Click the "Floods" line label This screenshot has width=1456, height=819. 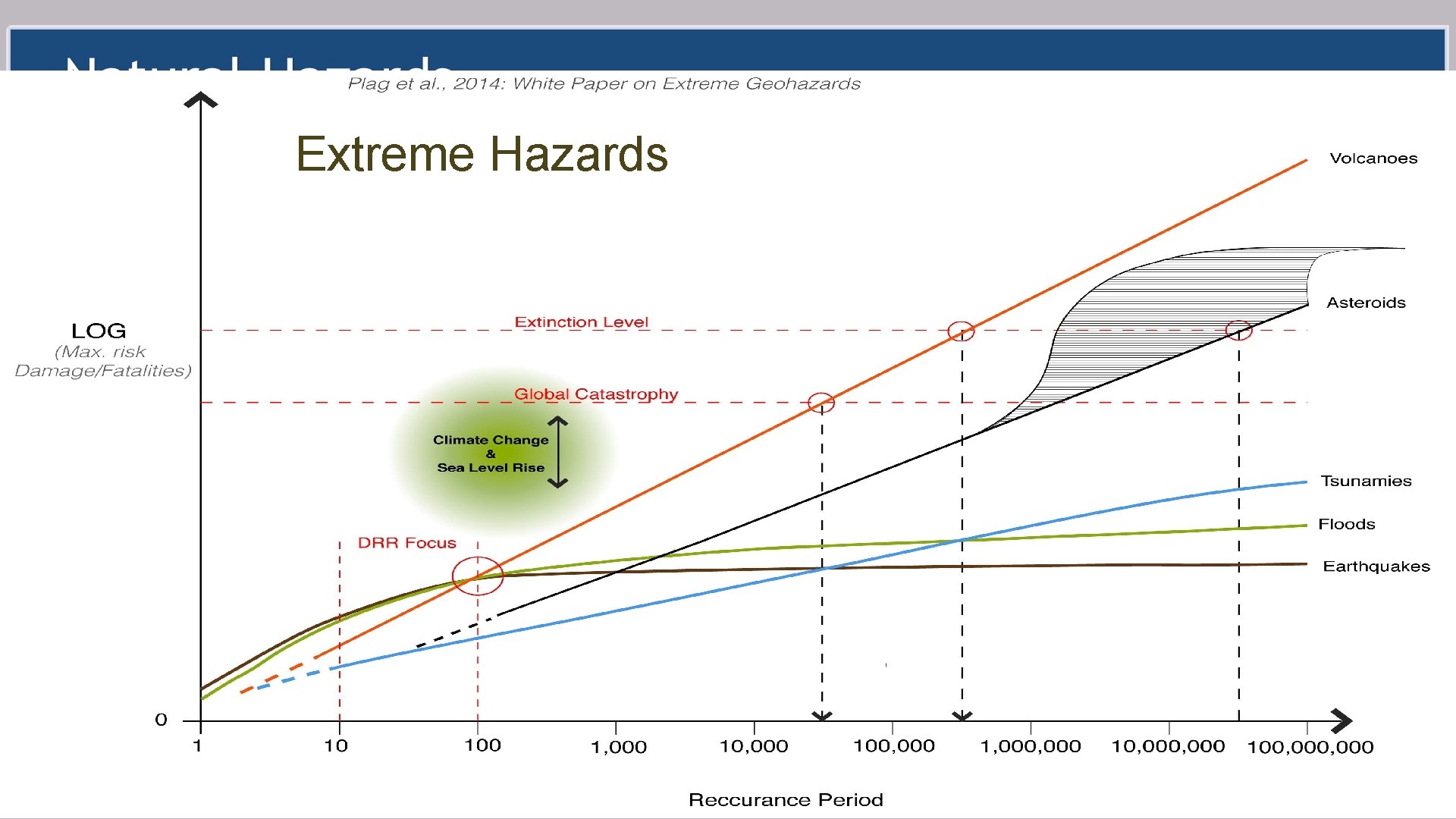pos(1346,524)
